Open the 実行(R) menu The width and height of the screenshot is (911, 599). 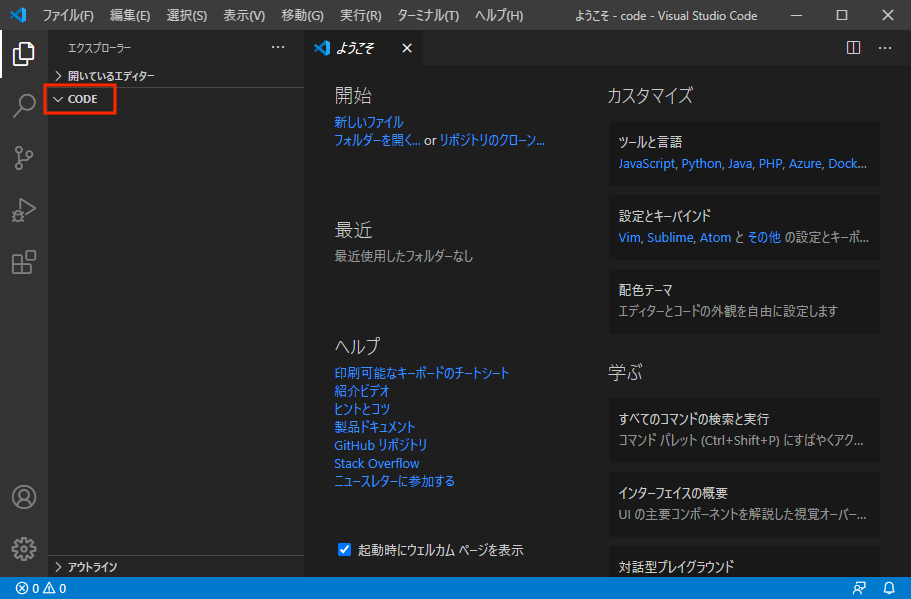point(360,15)
